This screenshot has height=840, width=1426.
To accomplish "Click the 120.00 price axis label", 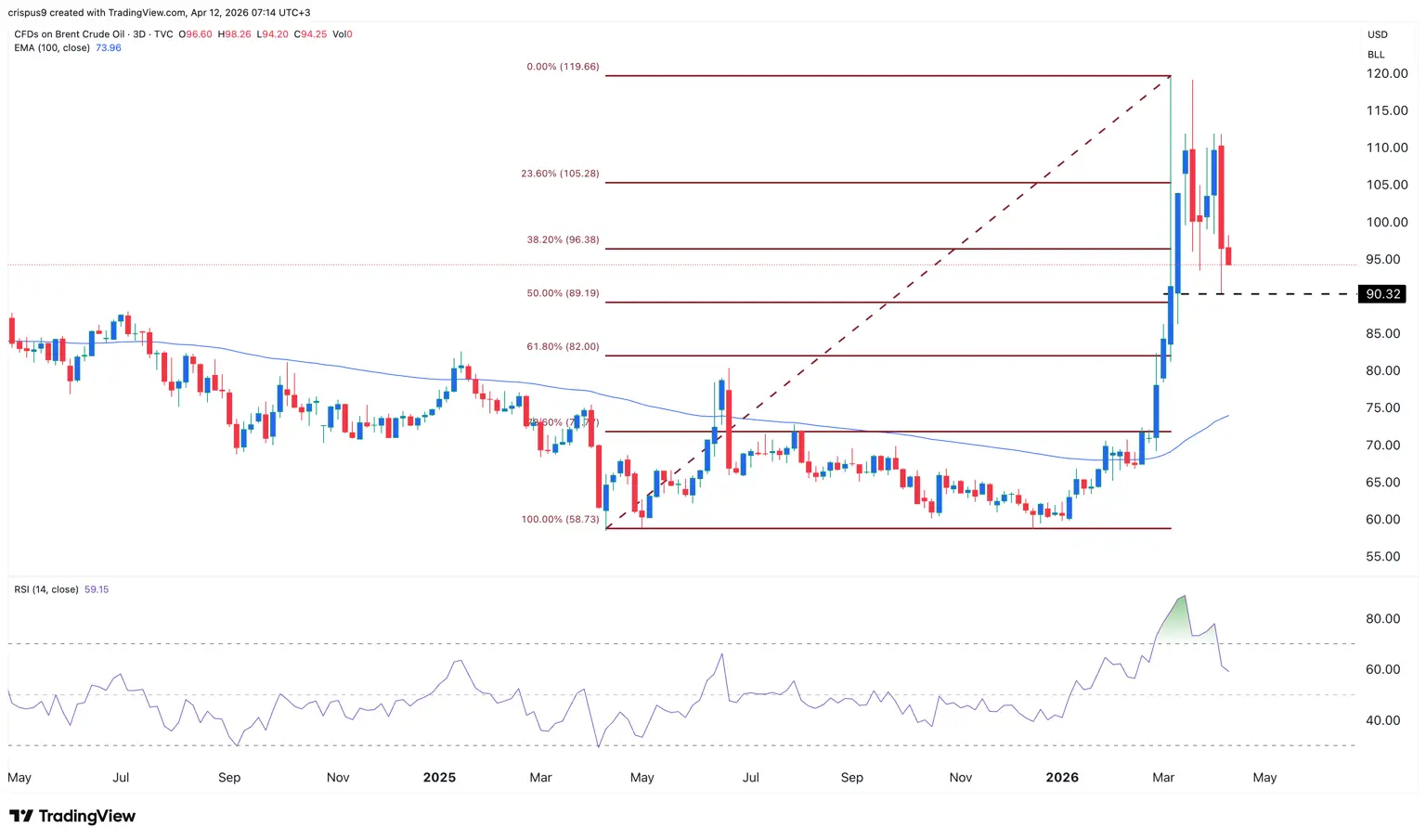I will tap(1387, 73).
